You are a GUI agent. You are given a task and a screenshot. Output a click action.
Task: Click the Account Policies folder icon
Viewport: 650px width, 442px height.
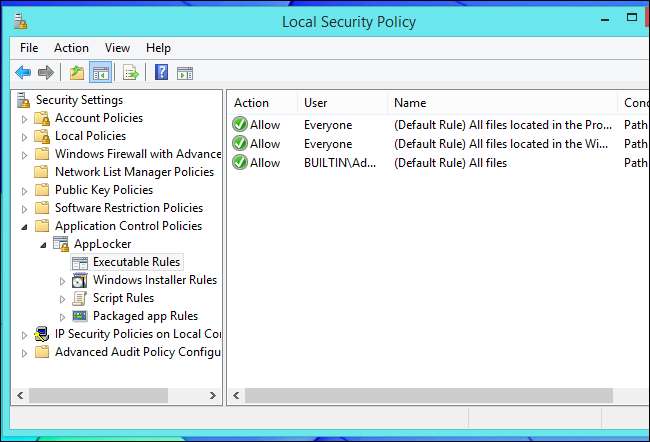pos(42,118)
